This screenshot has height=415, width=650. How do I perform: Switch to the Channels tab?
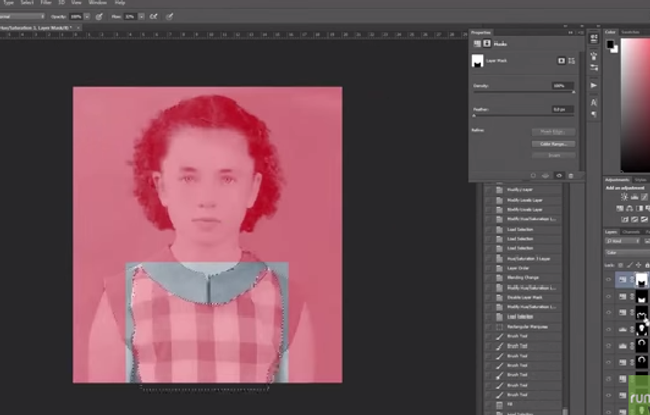tap(631, 232)
